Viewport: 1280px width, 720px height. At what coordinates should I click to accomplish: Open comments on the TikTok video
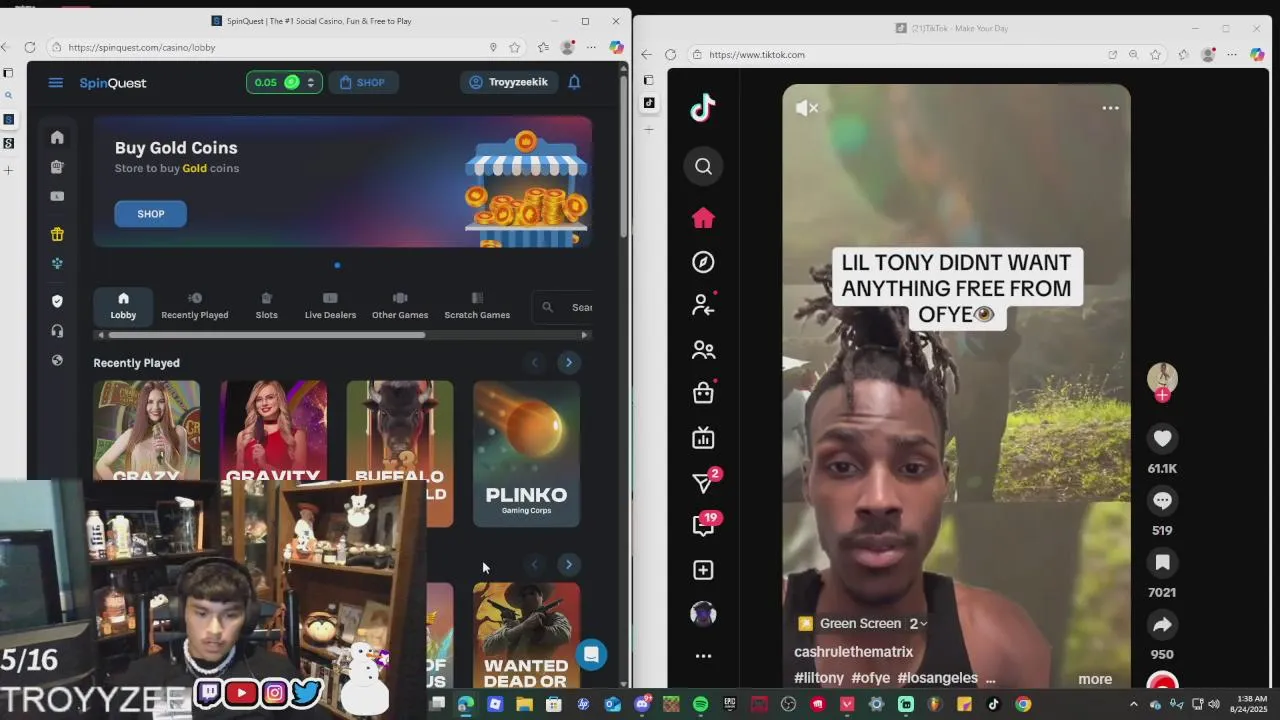(1162, 500)
